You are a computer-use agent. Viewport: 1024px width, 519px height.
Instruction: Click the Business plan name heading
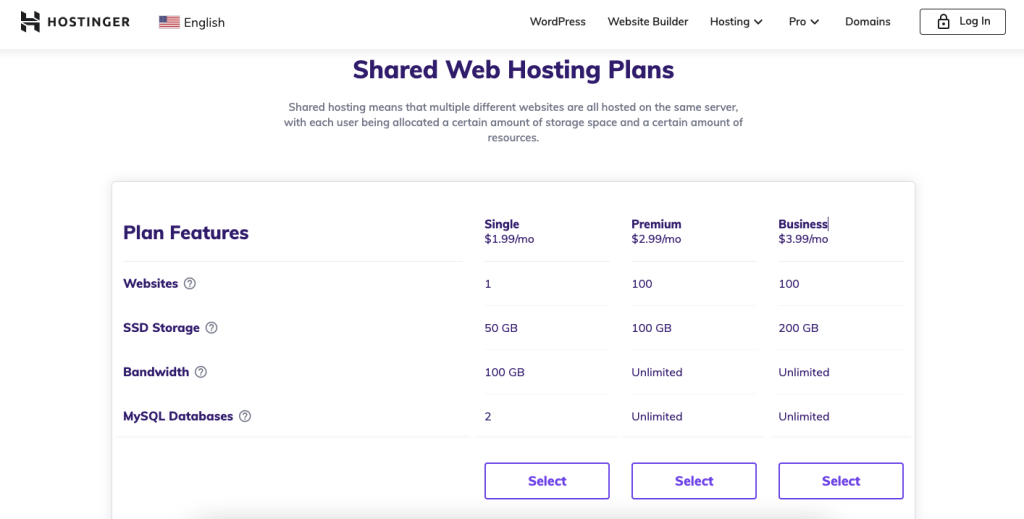[x=803, y=224]
